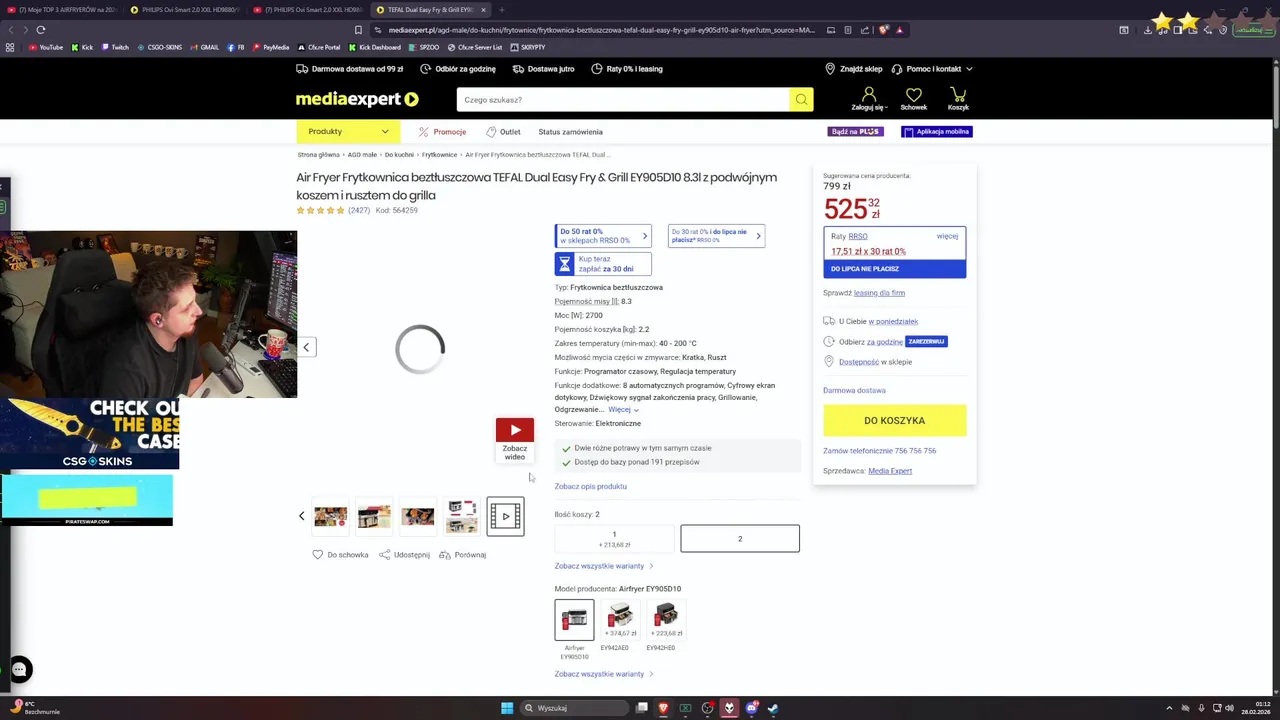Move the thumbnail strip to previous images
1280x720 pixels.
pyautogui.click(x=301, y=516)
